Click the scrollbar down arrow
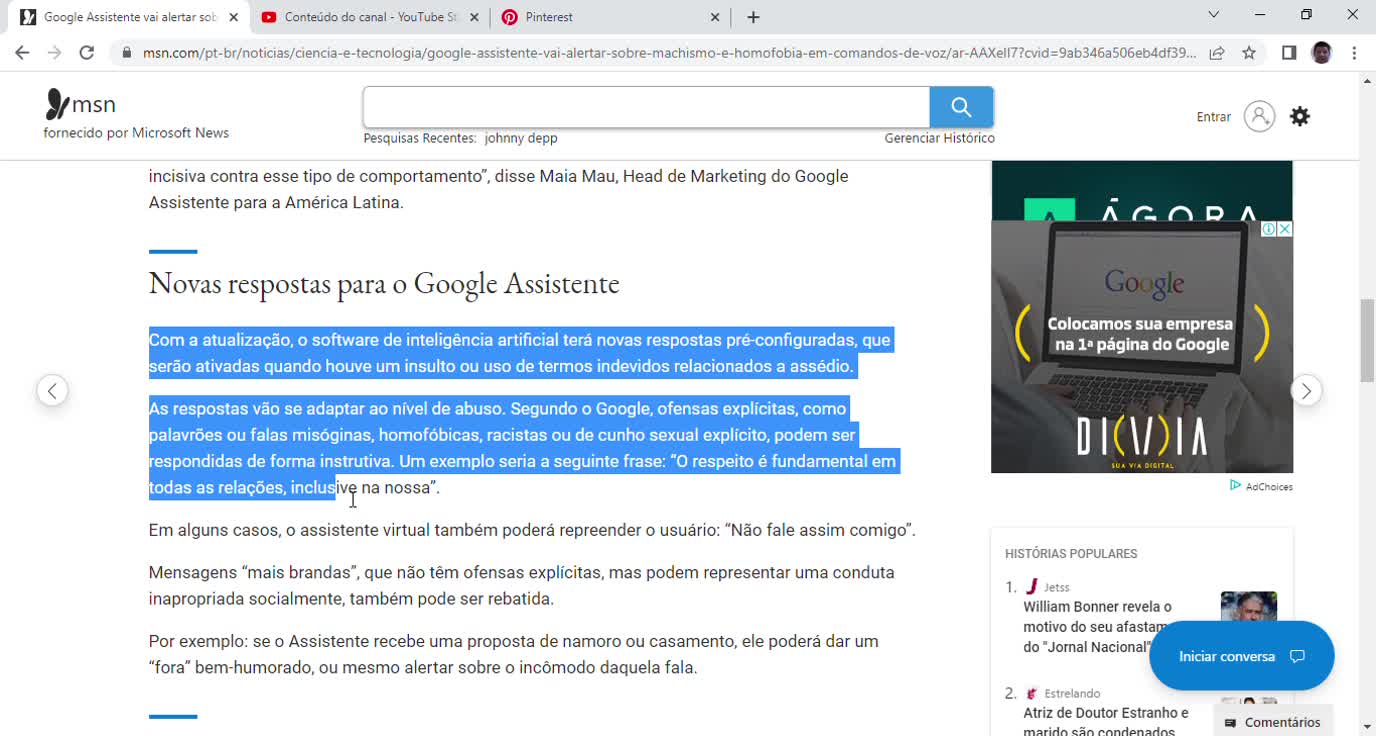 1367,727
